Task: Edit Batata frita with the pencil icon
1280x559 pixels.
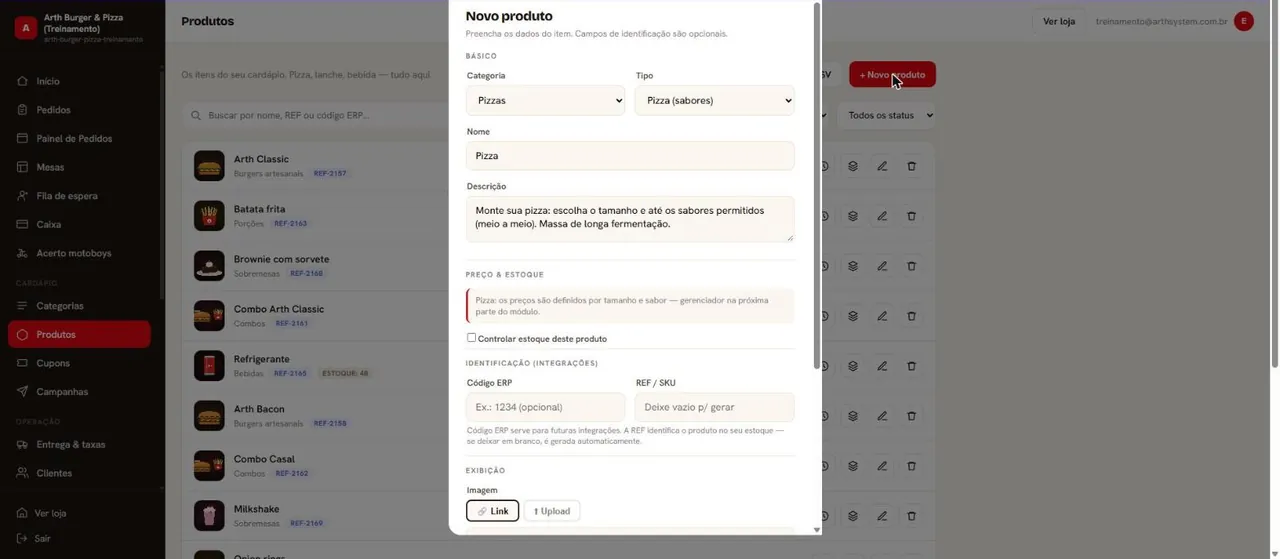Action: pos(882,216)
